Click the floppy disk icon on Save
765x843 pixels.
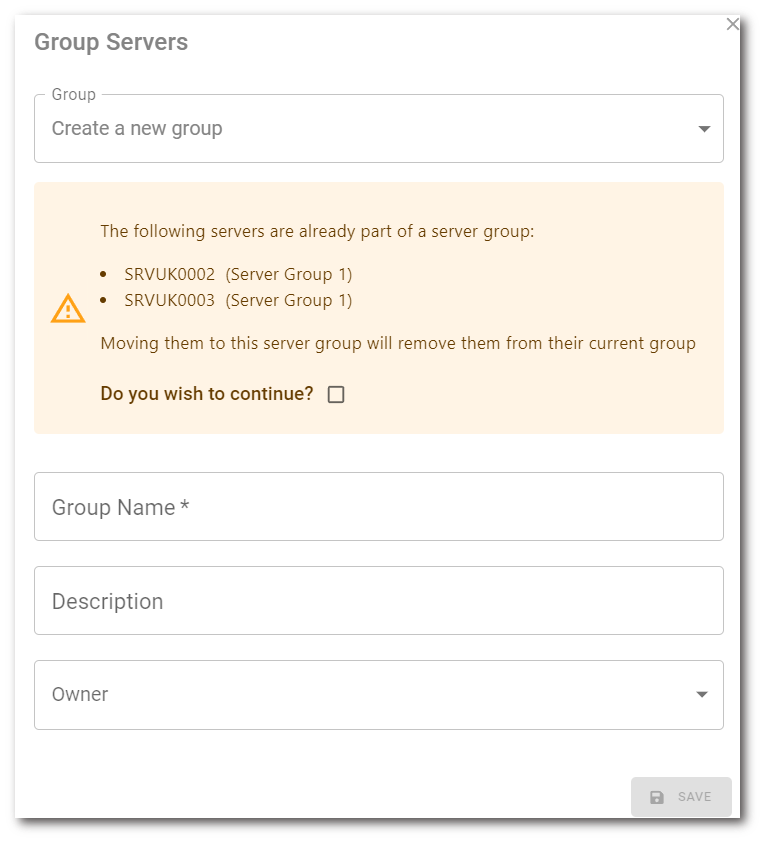[657, 797]
